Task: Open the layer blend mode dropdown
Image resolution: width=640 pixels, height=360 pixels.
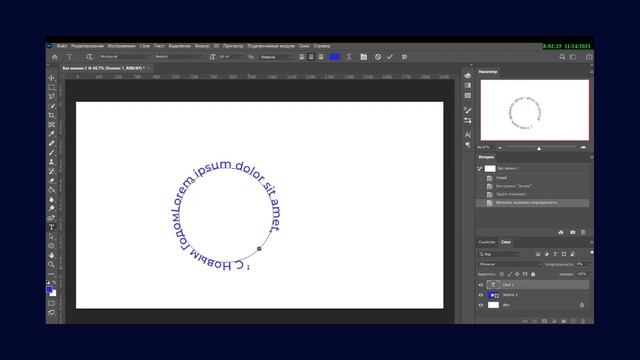Action: [x=509, y=264]
